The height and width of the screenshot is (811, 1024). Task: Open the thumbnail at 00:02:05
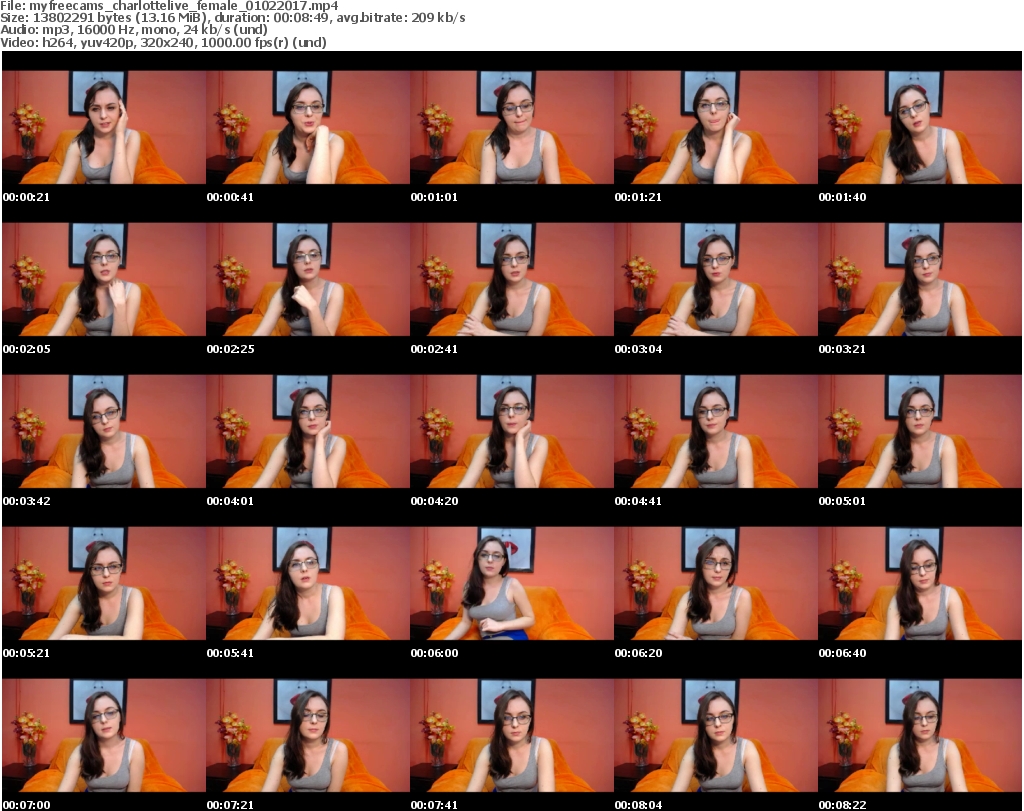tap(104, 279)
